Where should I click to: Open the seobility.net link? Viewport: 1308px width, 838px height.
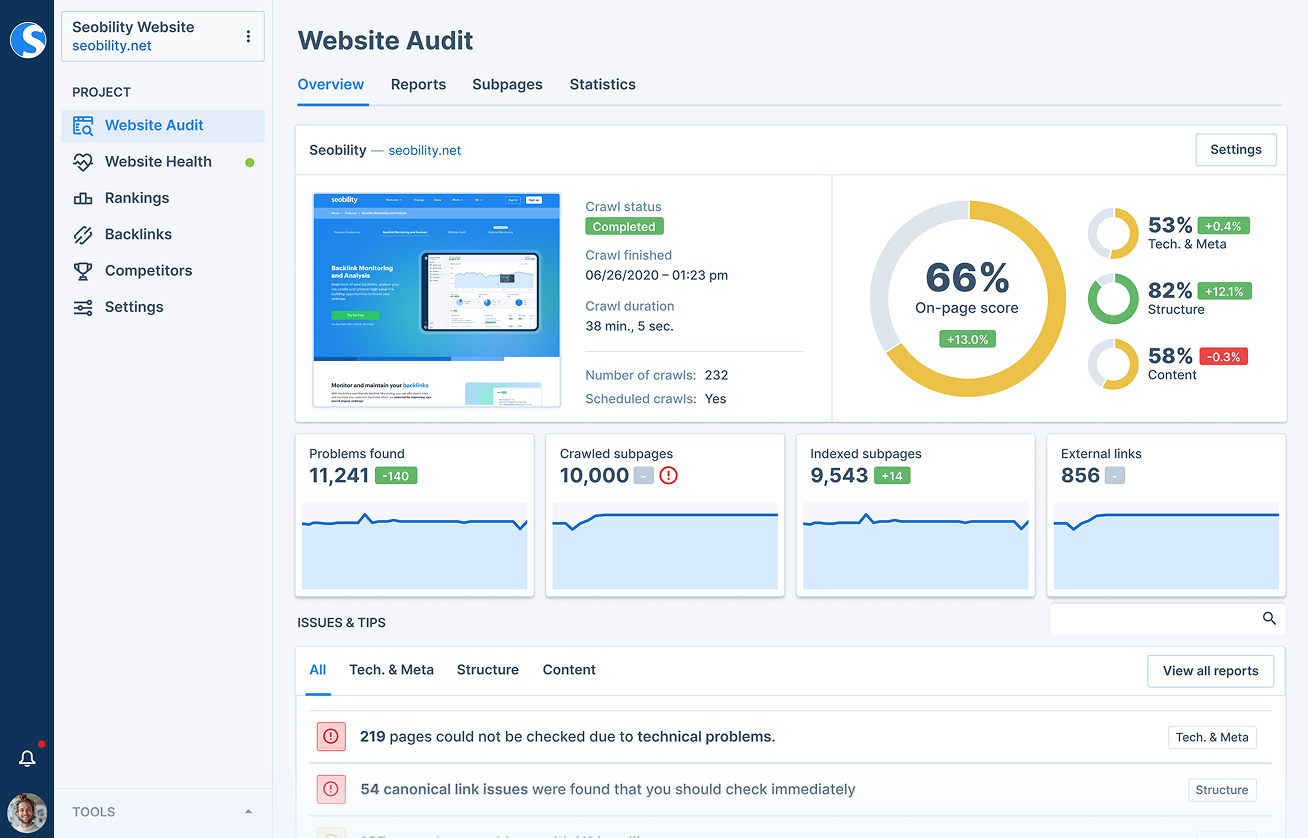(x=424, y=150)
